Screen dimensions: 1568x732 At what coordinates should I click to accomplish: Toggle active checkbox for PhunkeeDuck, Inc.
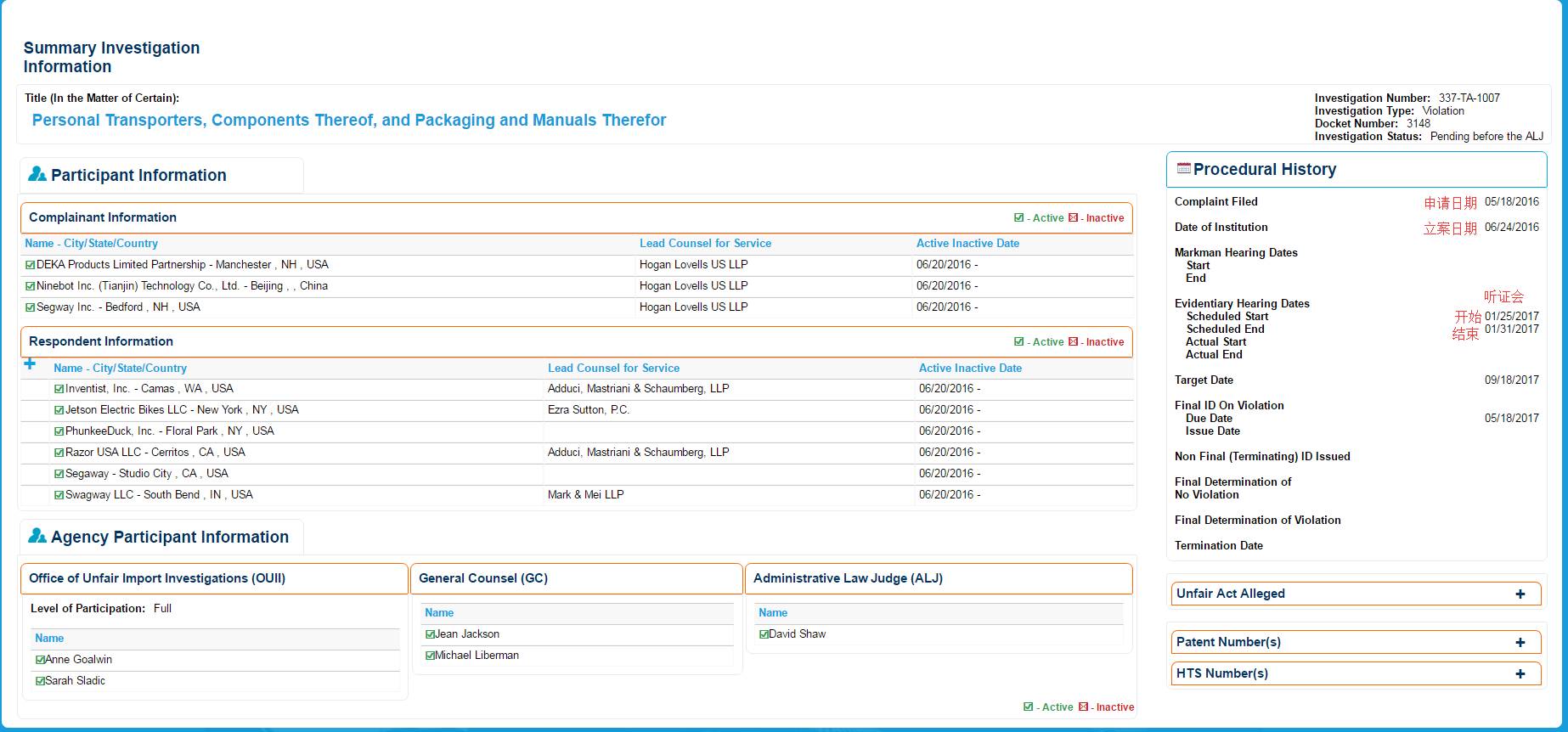point(59,431)
